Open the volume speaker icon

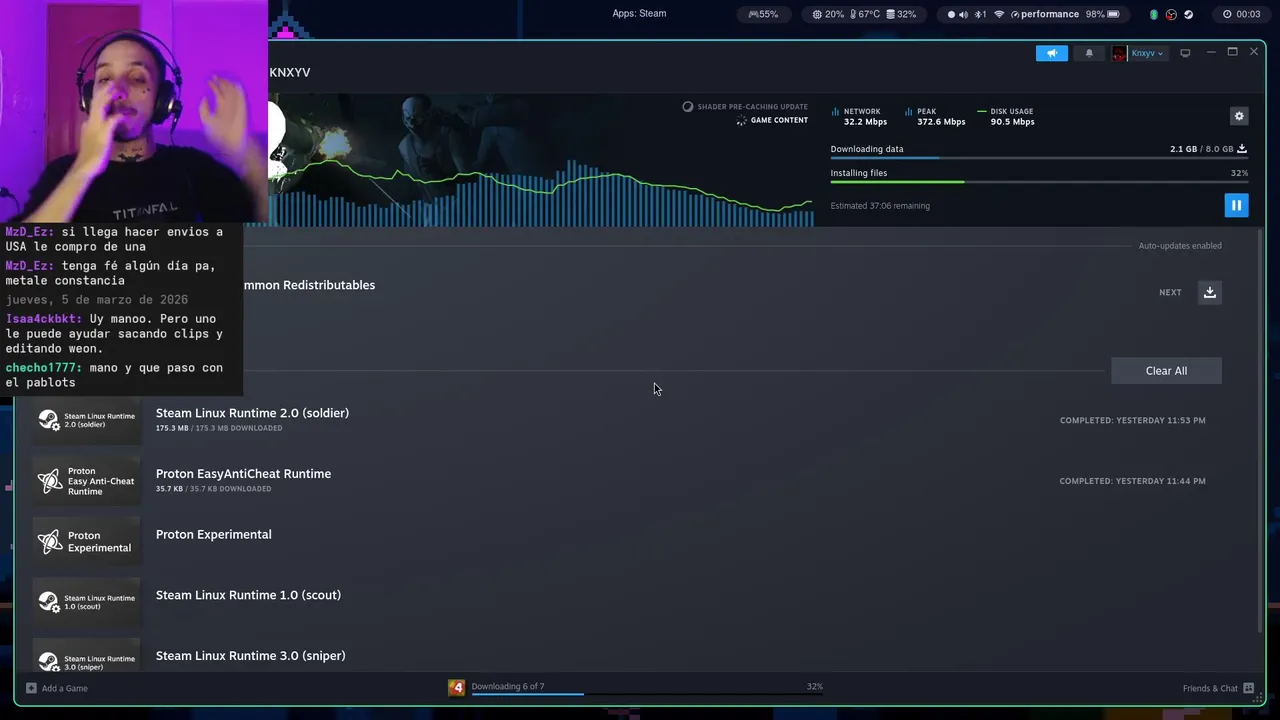click(963, 14)
